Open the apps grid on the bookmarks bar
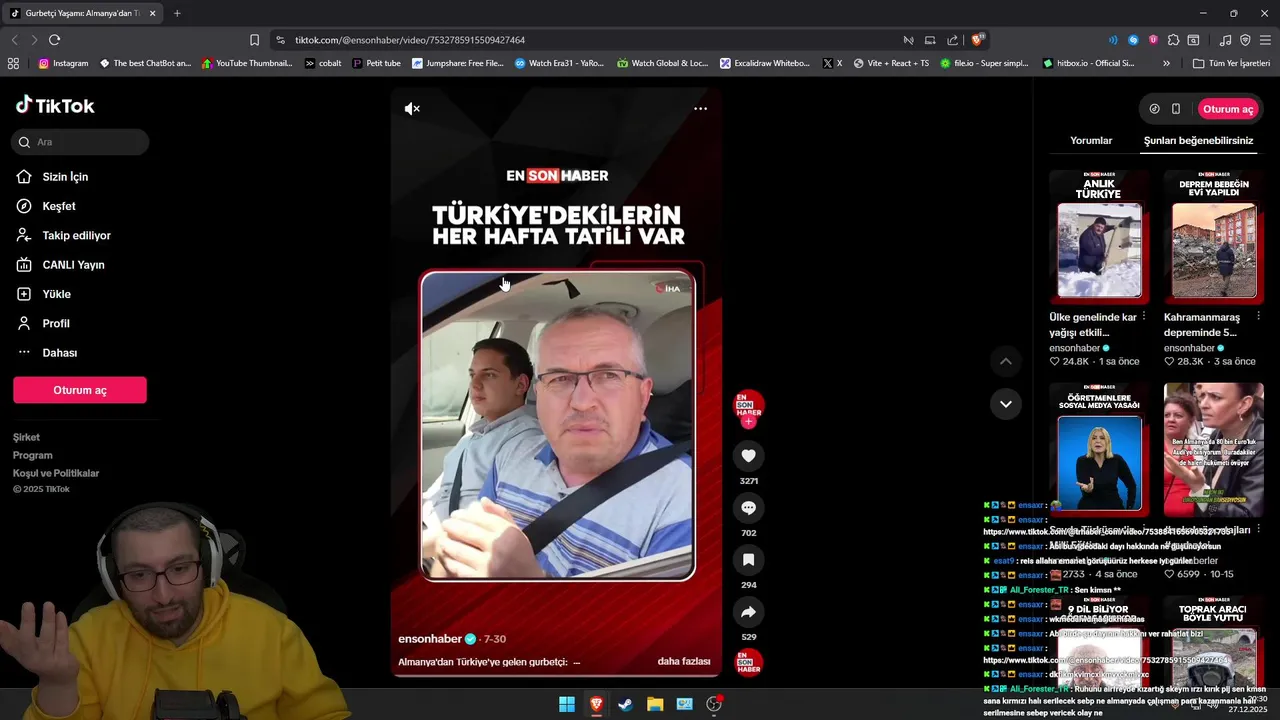 point(13,63)
